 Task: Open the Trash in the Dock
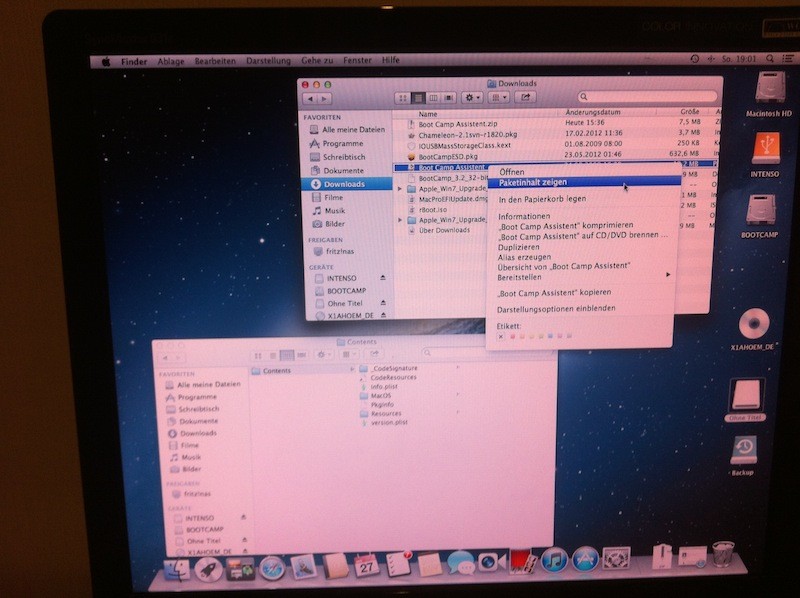[723, 555]
